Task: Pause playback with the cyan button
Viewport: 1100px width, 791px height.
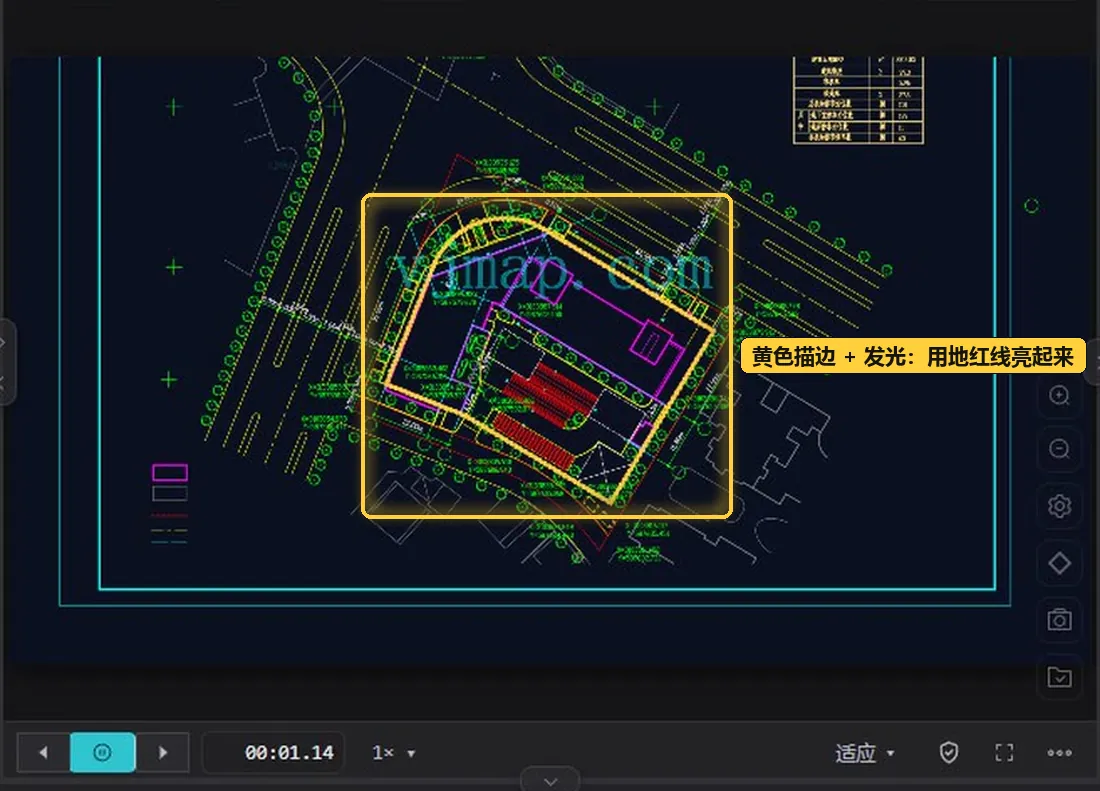Action: [102, 752]
